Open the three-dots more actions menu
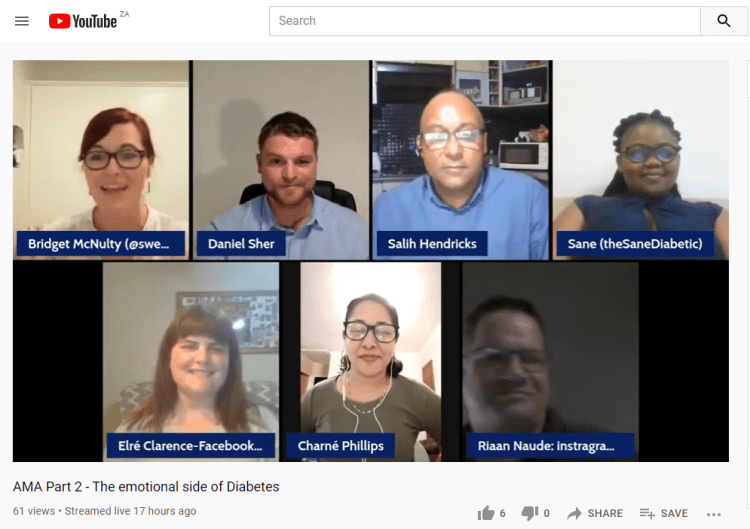Viewport: 750px width, 529px height. (x=714, y=514)
